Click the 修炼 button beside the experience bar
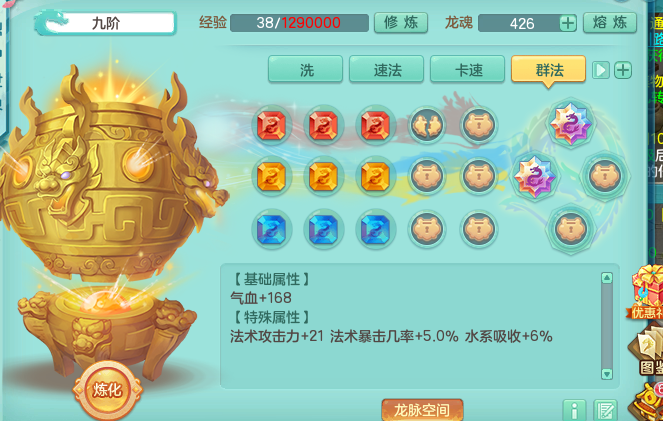 (401, 23)
